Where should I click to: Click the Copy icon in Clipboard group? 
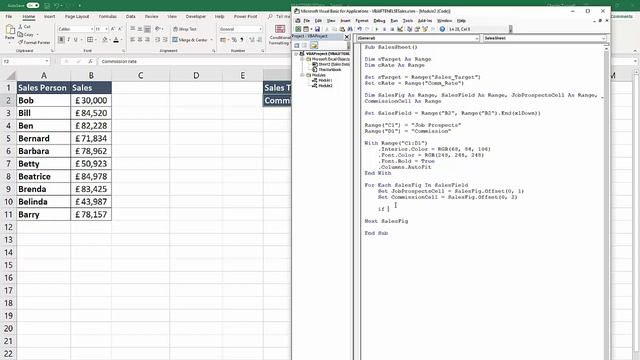point(20,35)
